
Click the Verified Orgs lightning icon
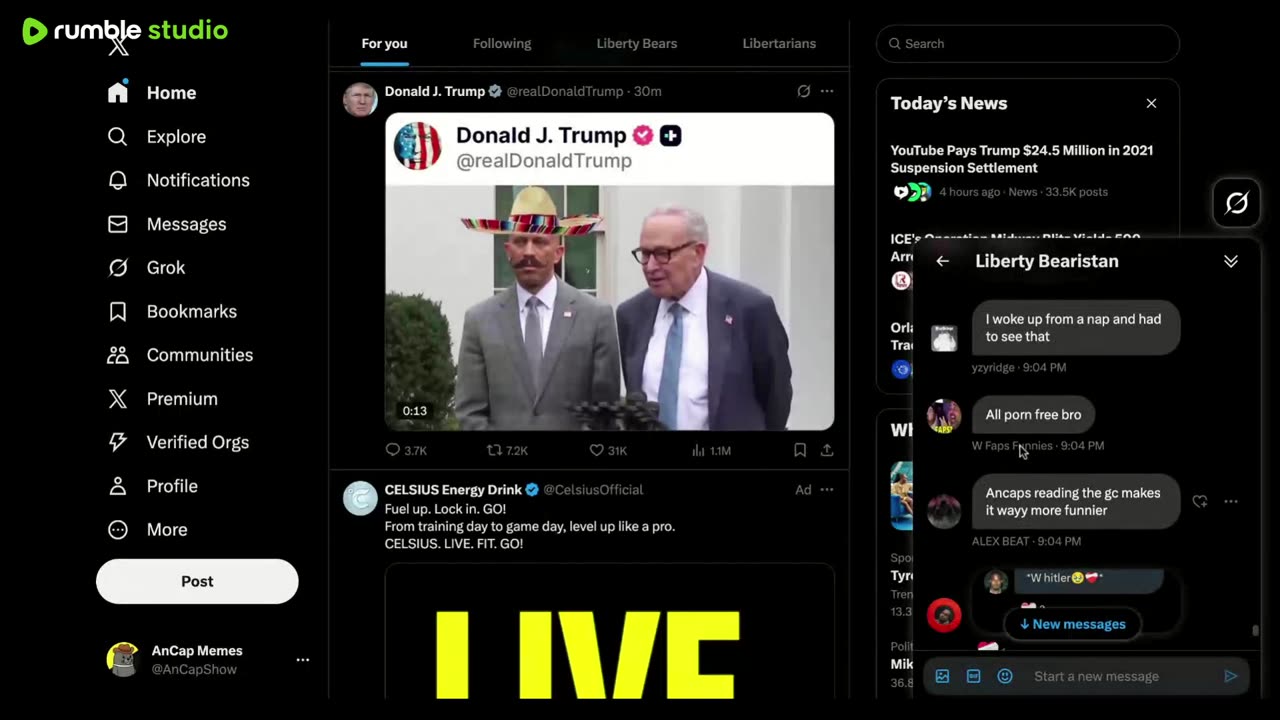pos(118,442)
